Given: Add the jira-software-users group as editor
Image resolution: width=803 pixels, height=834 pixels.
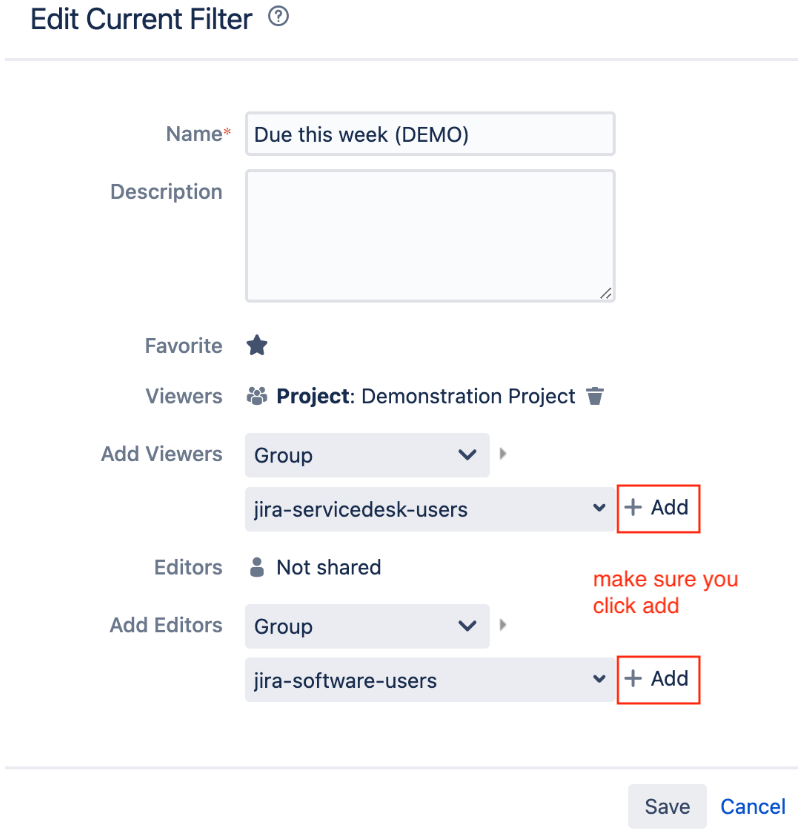Looking at the screenshot, I should [658, 679].
